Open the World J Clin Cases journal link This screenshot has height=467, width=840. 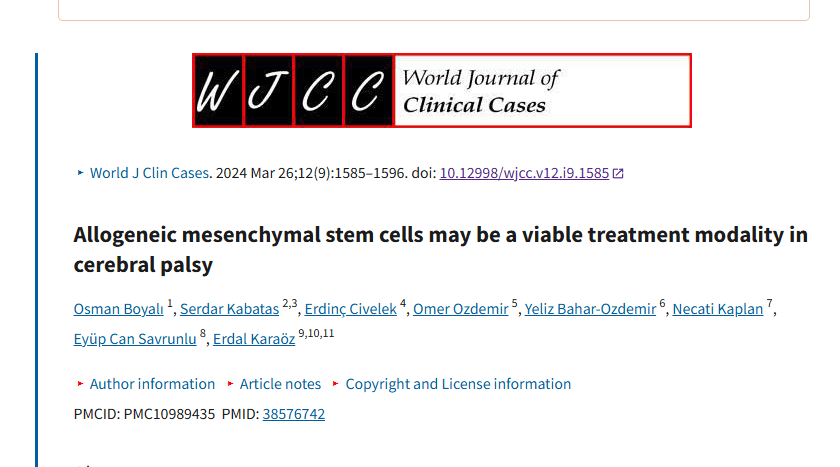tap(149, 173)
